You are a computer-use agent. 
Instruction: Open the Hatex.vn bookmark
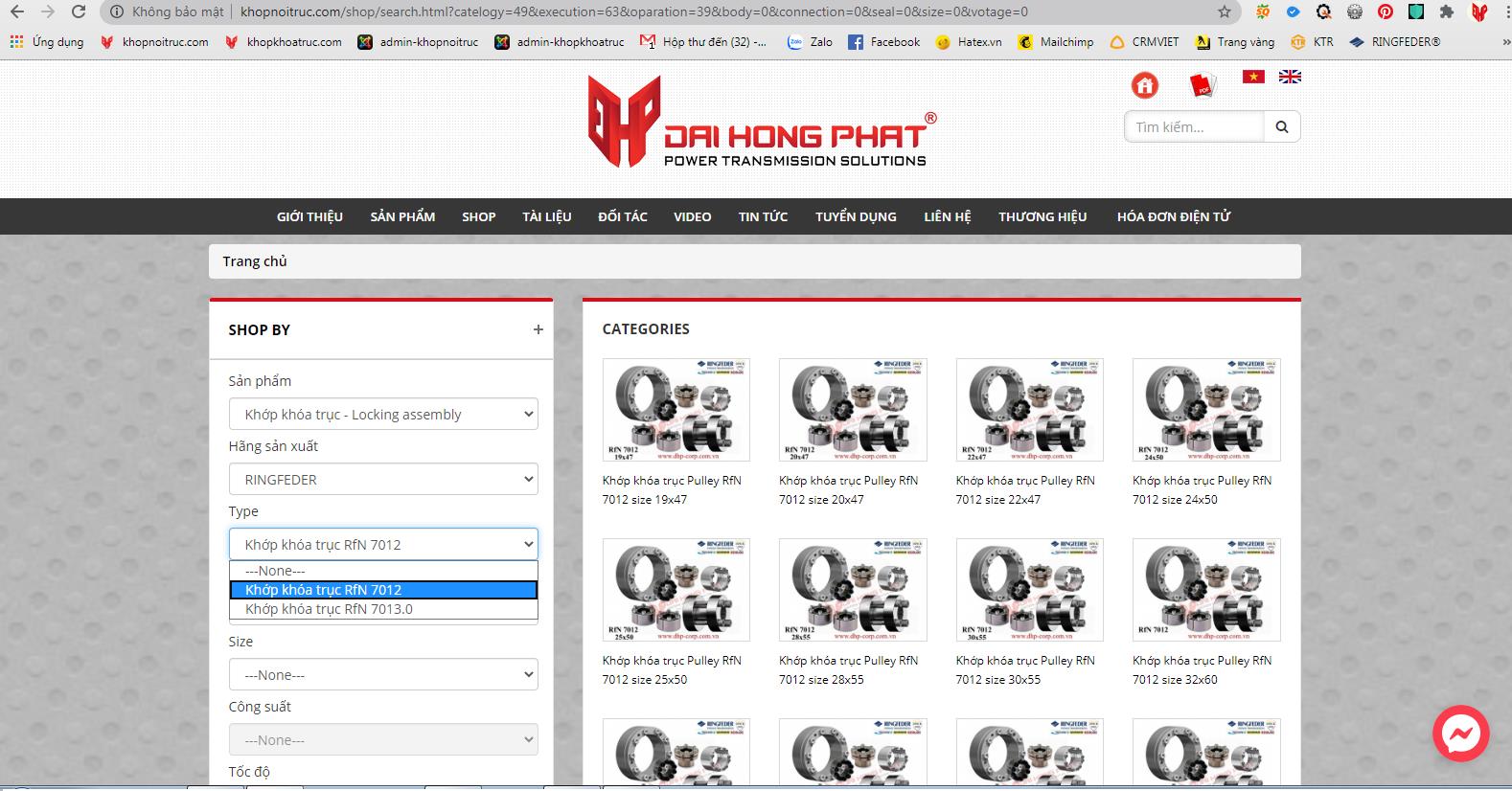(x=969, y=42)
